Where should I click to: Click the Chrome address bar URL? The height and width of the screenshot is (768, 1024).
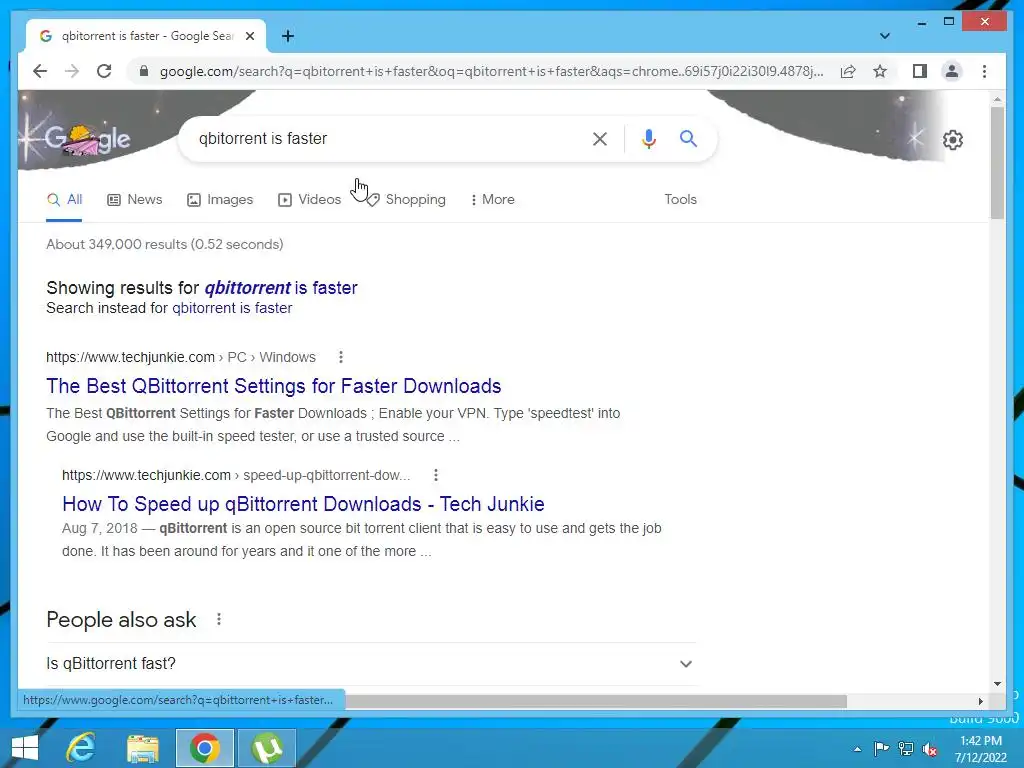[x=491, y=71]
